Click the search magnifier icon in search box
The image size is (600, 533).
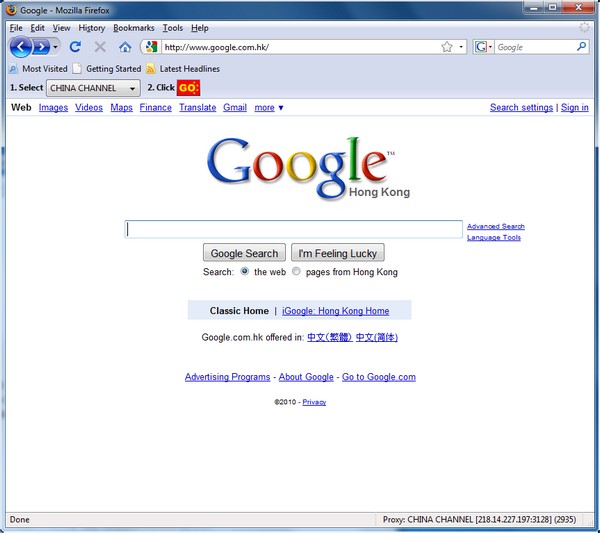click(x=581, y=47)
